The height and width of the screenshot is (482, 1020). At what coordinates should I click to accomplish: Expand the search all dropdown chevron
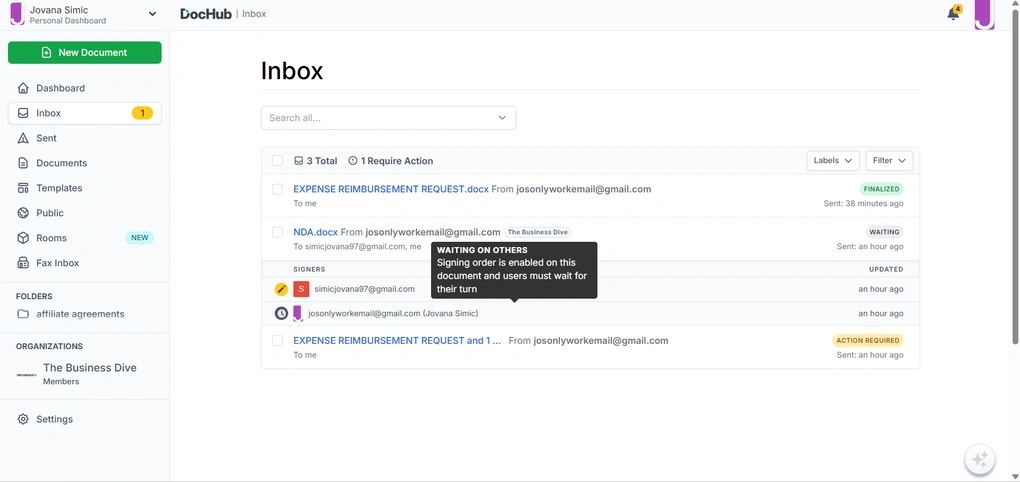coord(502,118)
